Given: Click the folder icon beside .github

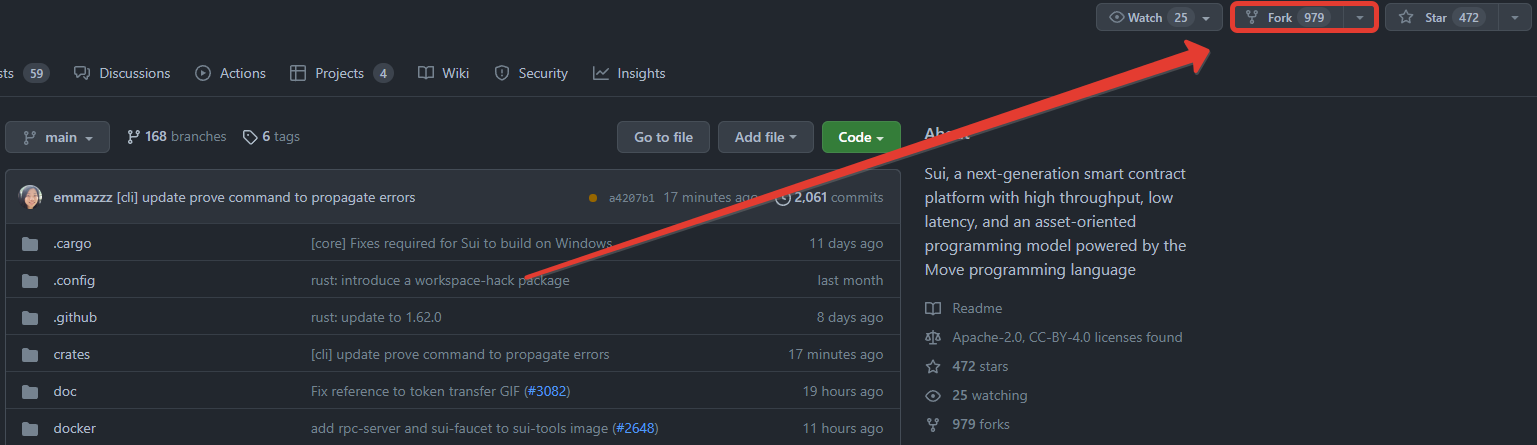Looking at the screenshot, I should pos(30,317).
